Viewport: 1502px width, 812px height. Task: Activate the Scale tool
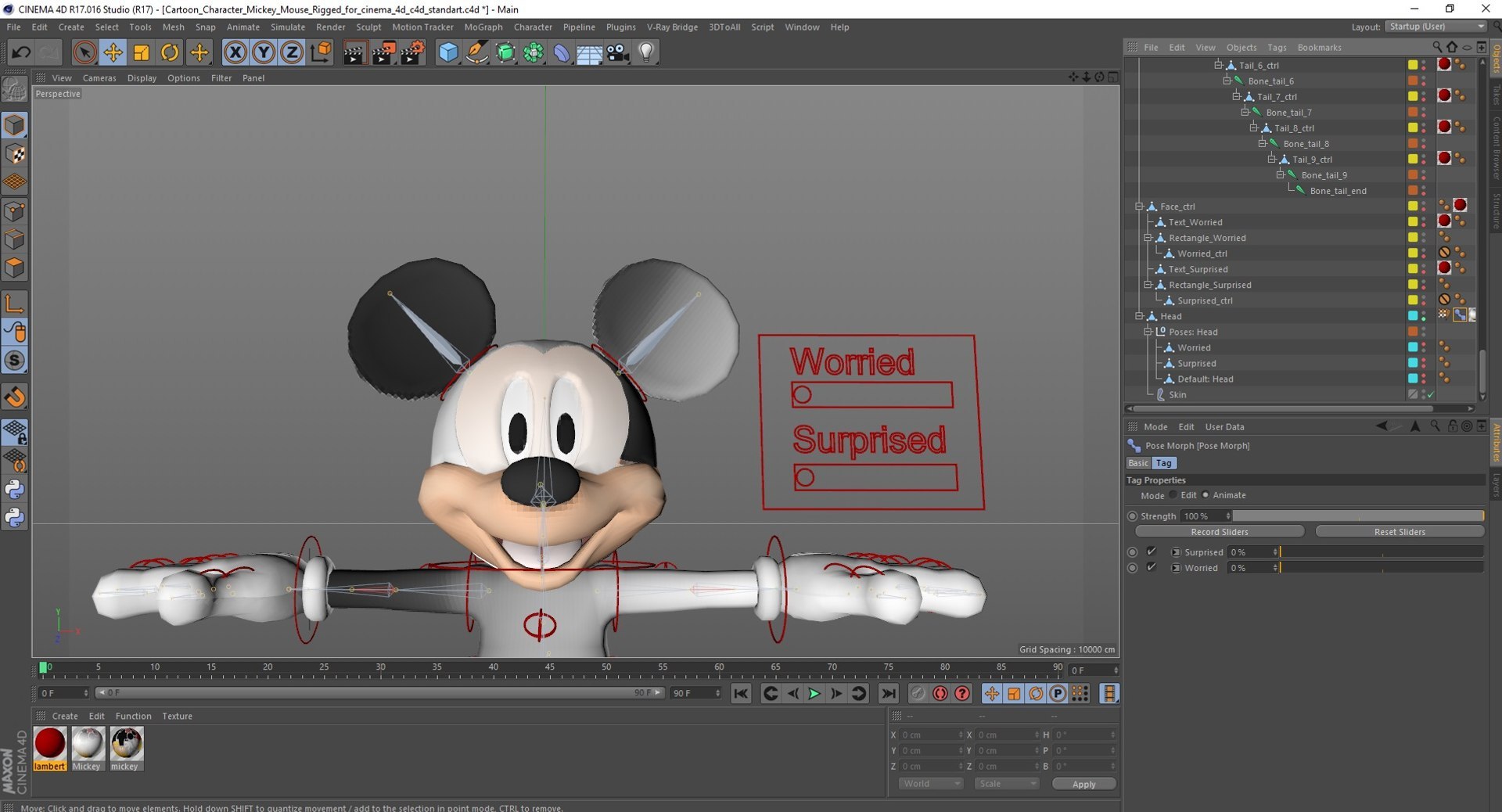pyautogui.click(x=142, y=52)
